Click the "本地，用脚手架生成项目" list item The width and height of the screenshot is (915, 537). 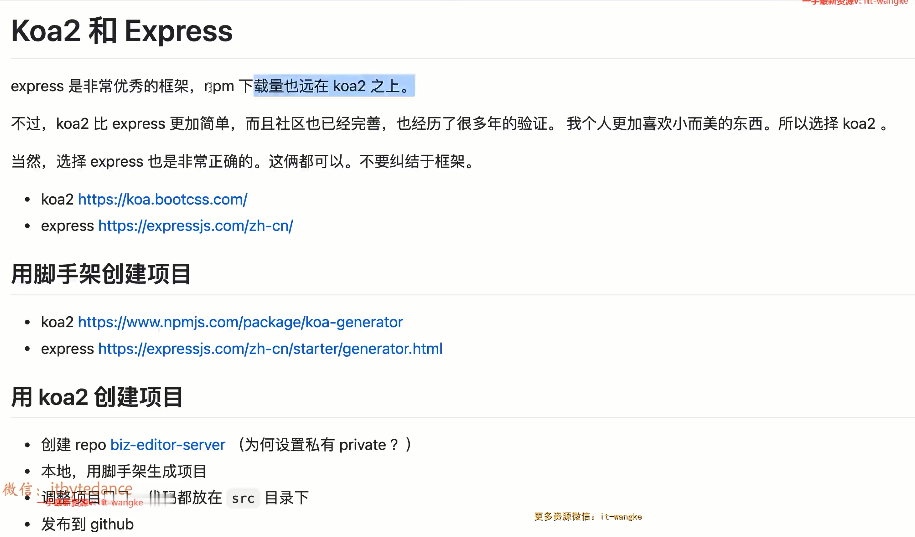124,471
